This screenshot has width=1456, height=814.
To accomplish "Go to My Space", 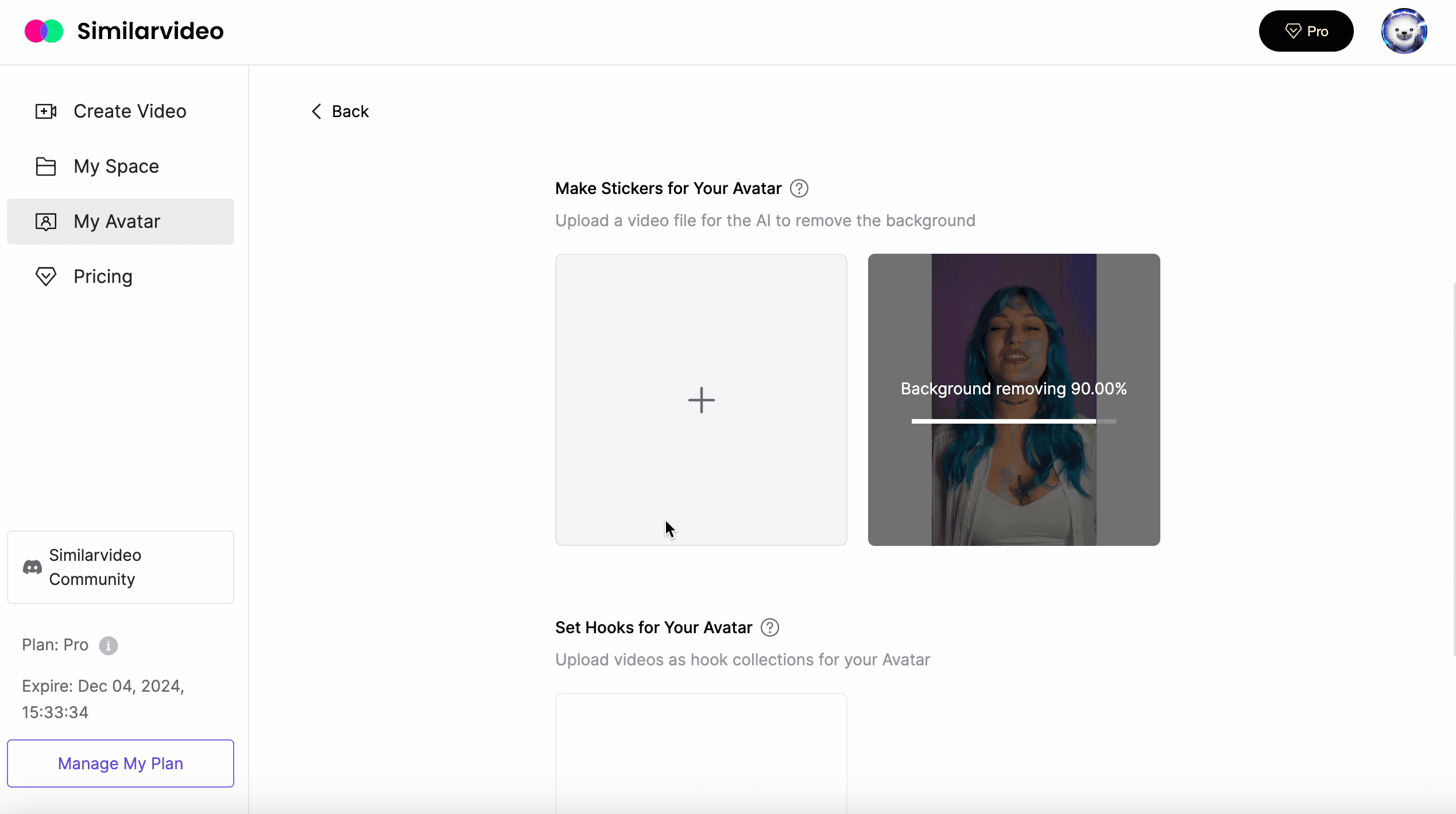I will point(121,166).
